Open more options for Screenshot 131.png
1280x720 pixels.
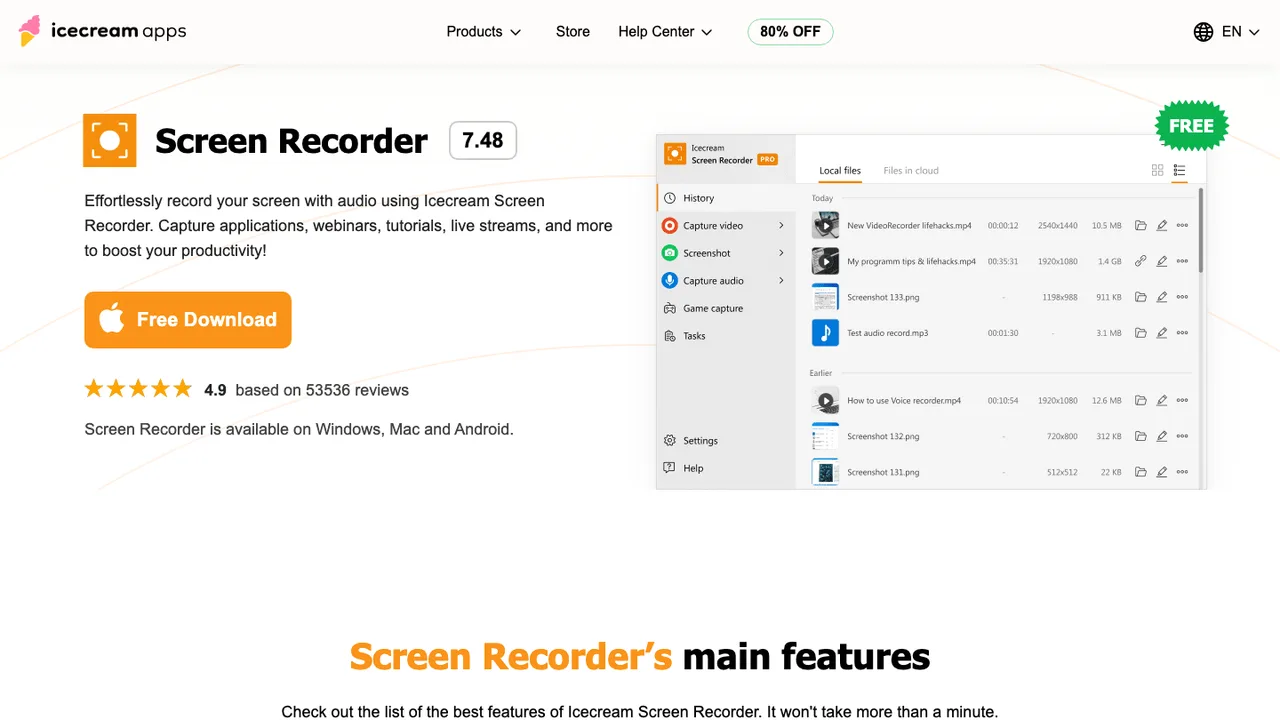1182,472
